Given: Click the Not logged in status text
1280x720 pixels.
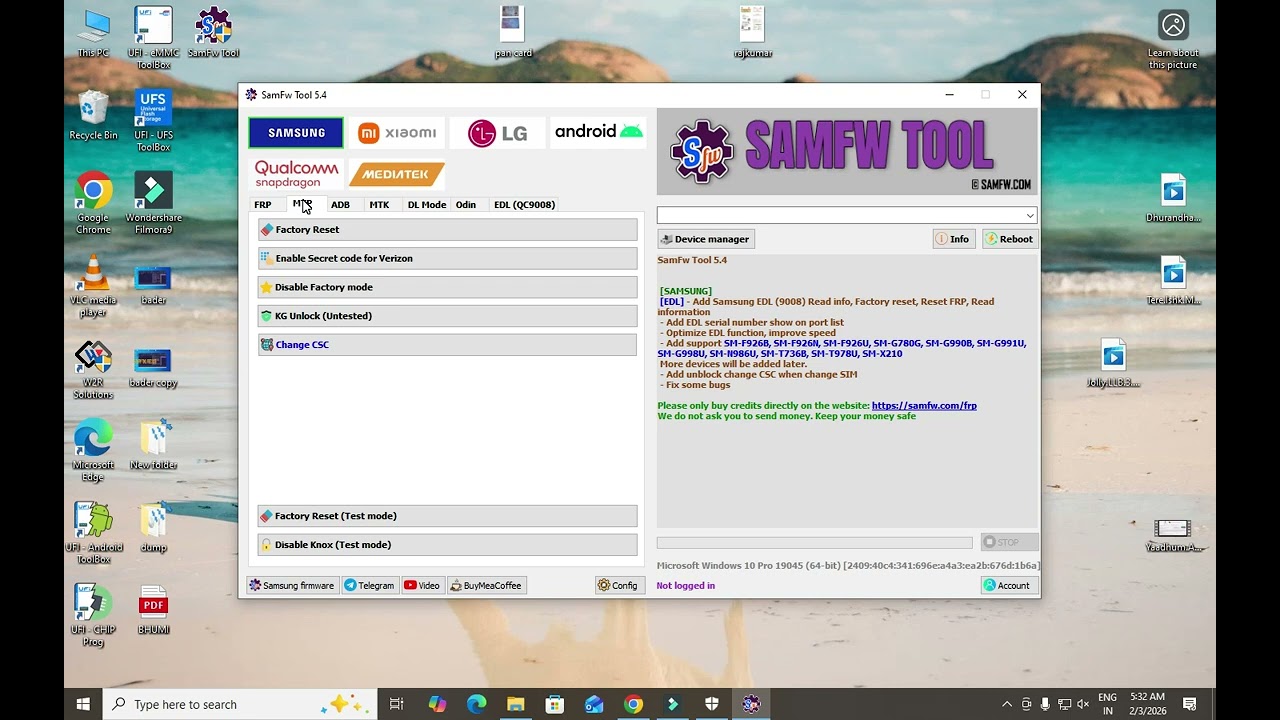Looking at the screenshot, I should coord(686,586).
